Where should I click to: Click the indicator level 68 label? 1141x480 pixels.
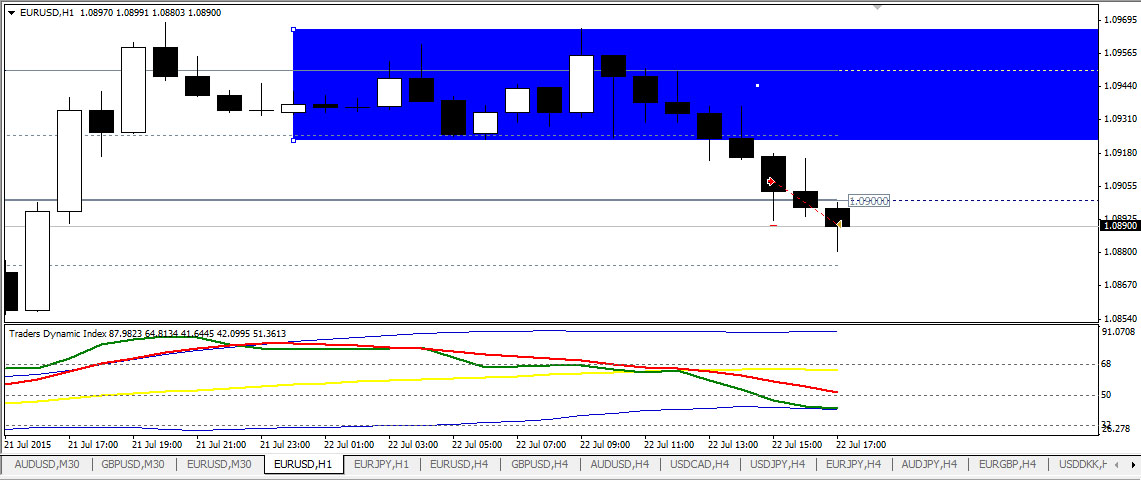click(1107, 364)
